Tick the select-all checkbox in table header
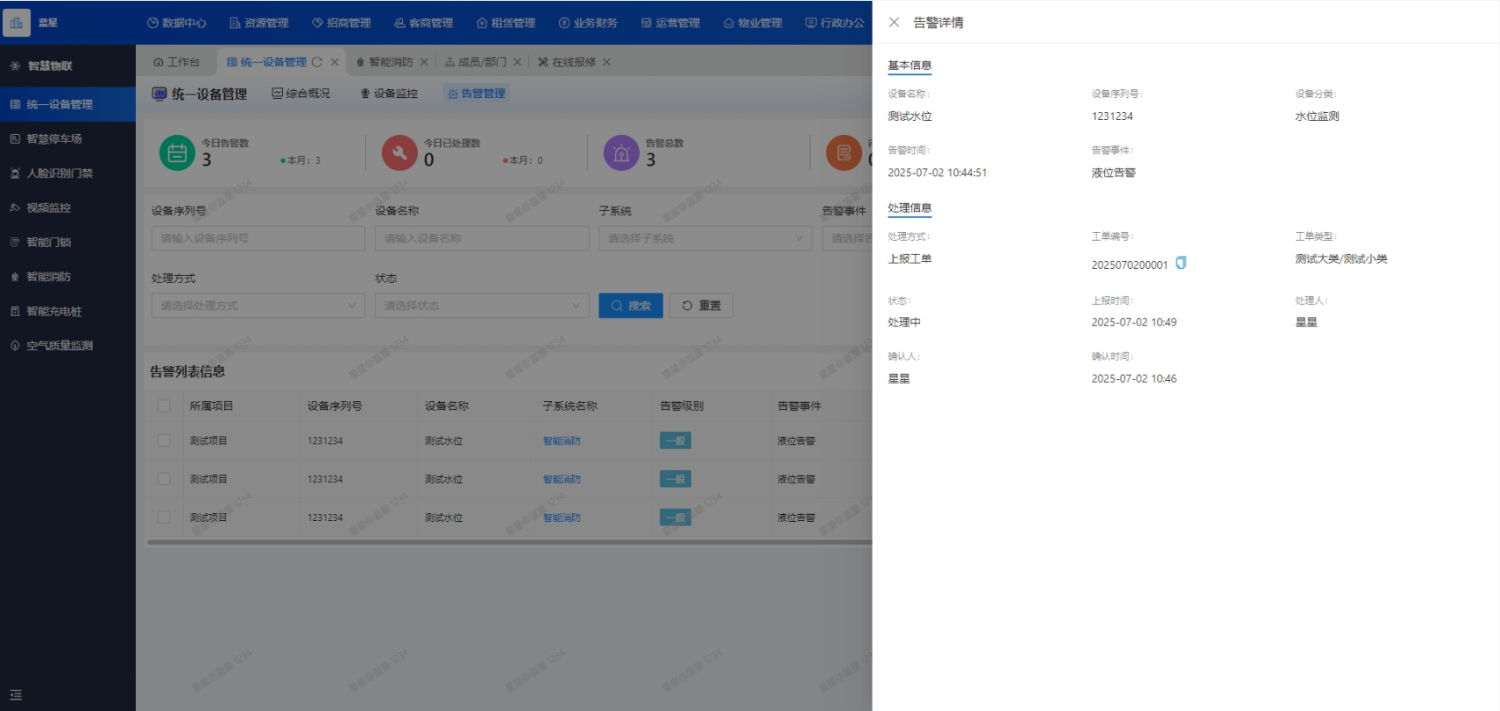Image resolution: width=1500 pixels, height=711 pixels. [x=164, y=406]
